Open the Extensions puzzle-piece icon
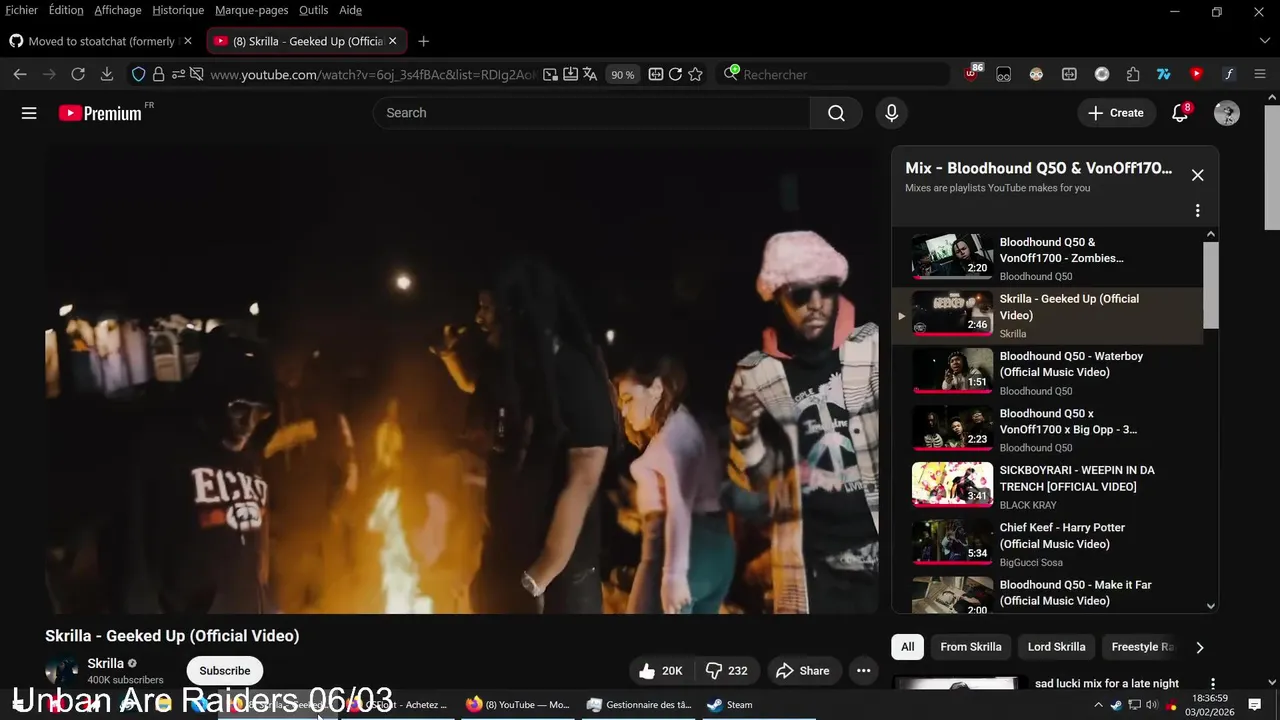Screen dimensions: 1280x720 [x=1132, y=74]
